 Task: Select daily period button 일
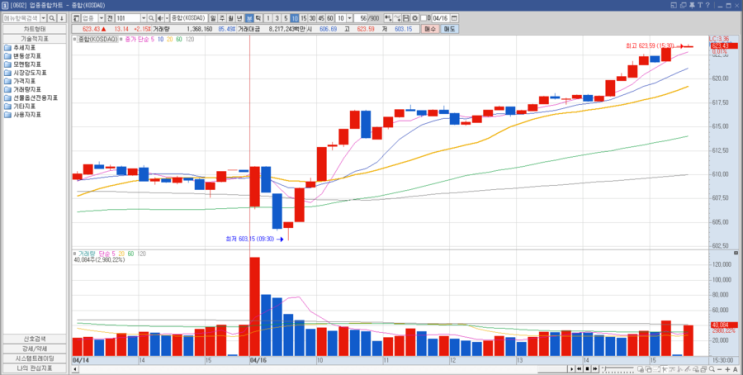coord(213,18)
